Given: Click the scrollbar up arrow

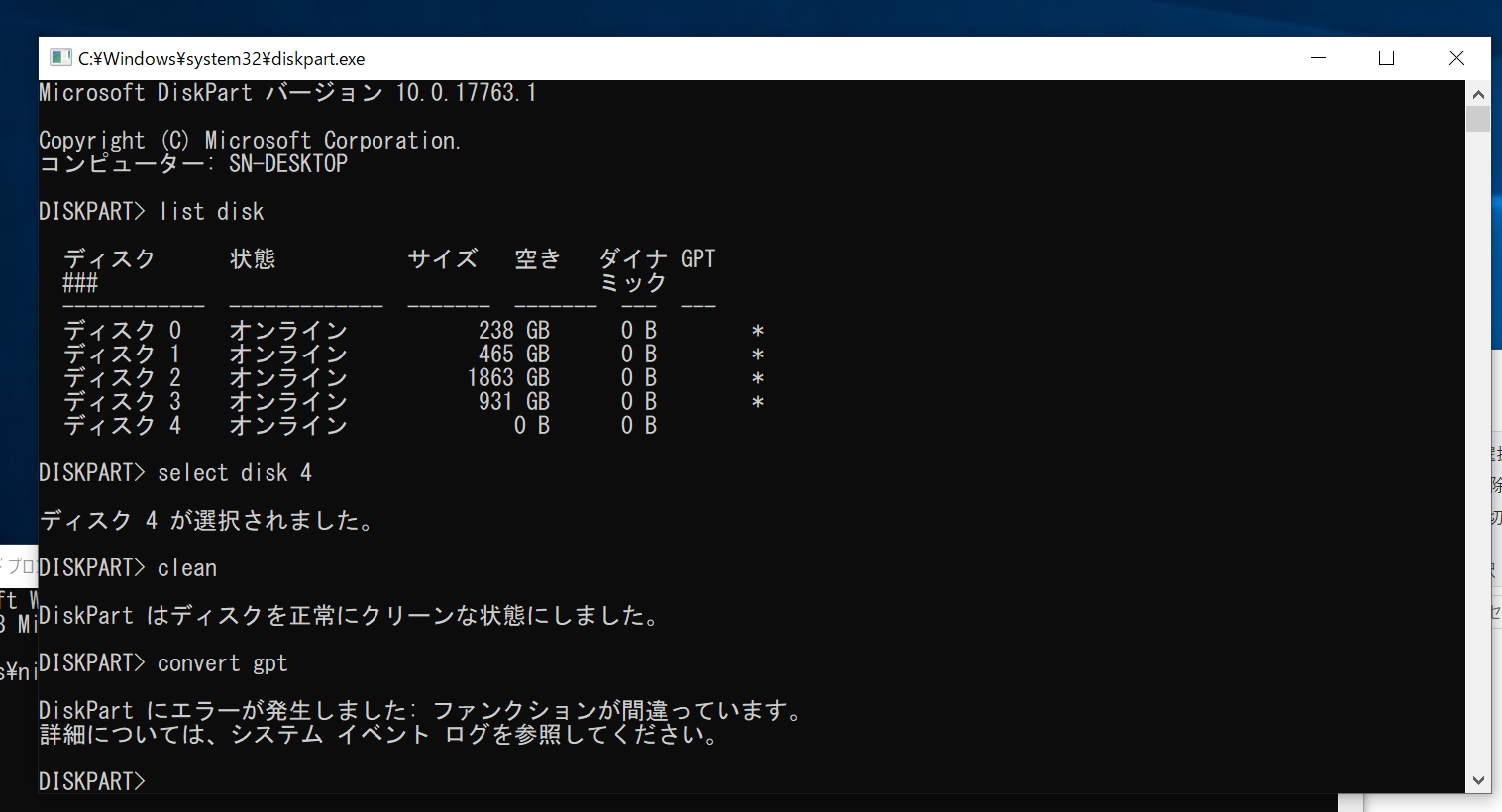Looking at the screenshot, I should 1478,93.
